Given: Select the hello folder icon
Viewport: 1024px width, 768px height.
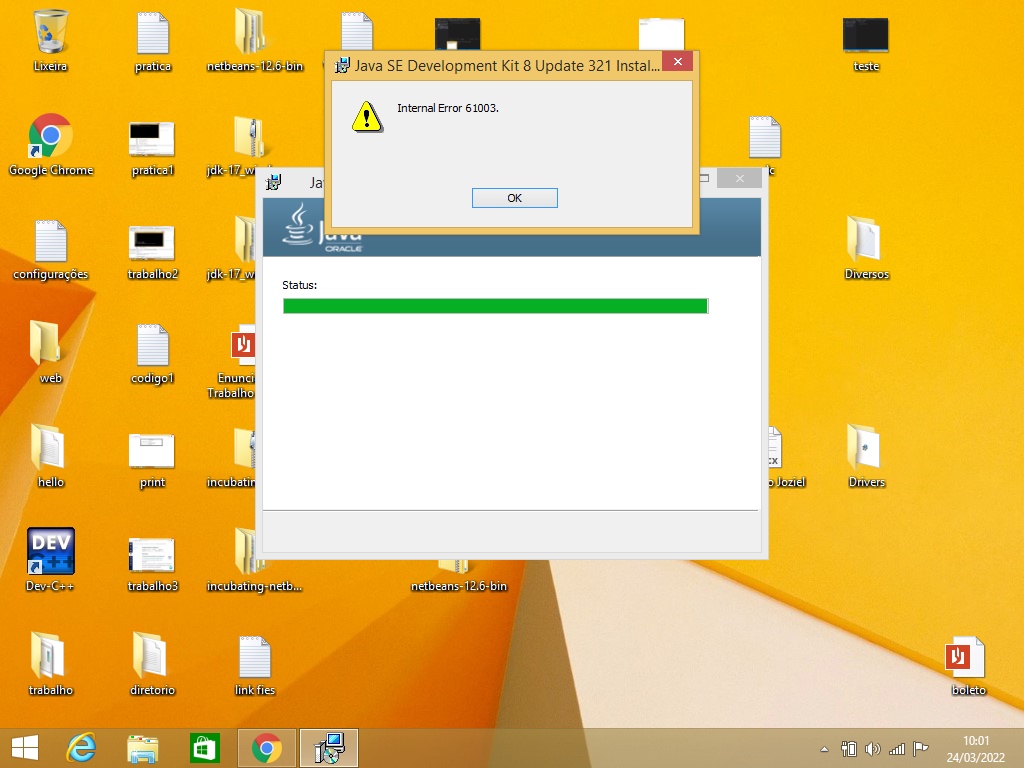Looking at the screenshot, I should 50,456.
